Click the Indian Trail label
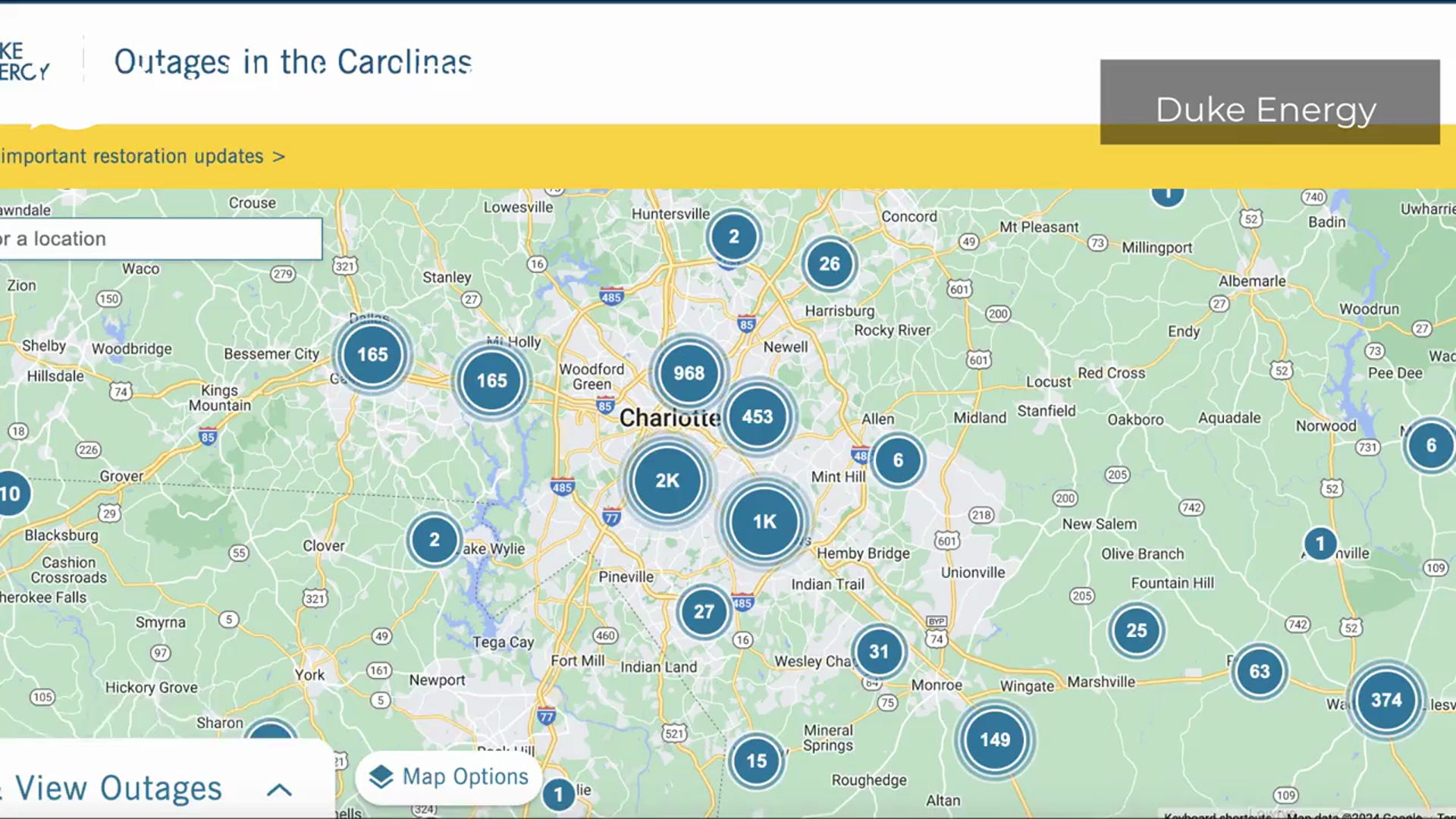Viewport: 1456px width, 819px height. point(827,584)
